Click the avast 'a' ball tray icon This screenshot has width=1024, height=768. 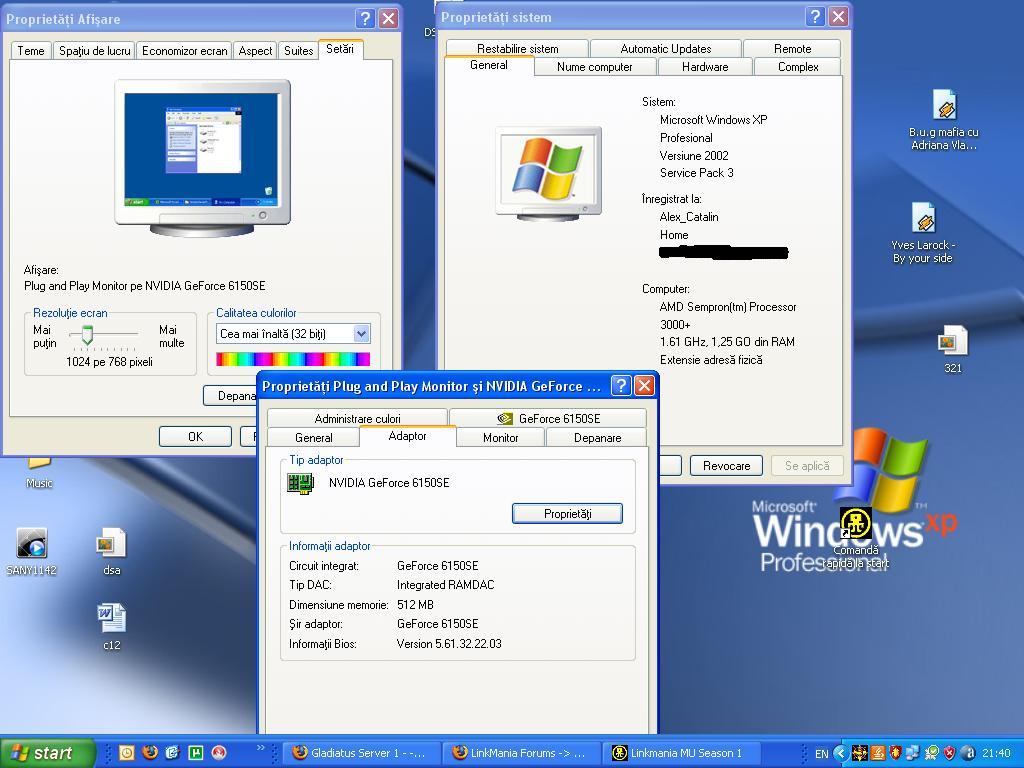click(x=968, y=753)
